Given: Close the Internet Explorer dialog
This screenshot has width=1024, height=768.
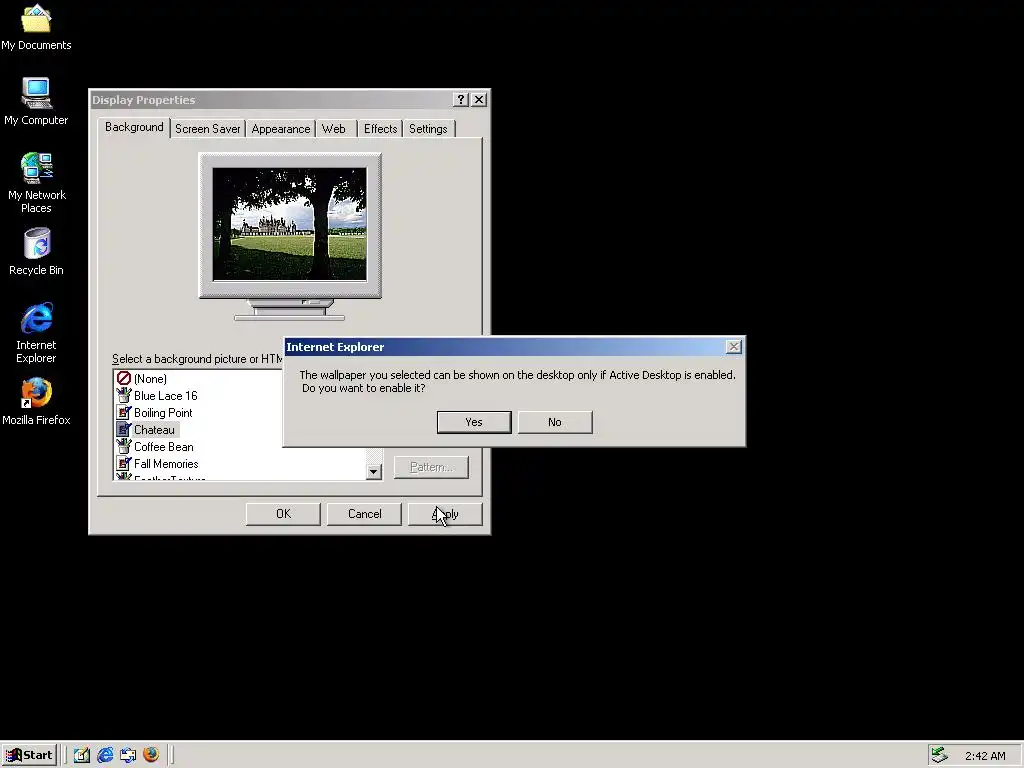Looking at the screenshot, I should point(734,347).
